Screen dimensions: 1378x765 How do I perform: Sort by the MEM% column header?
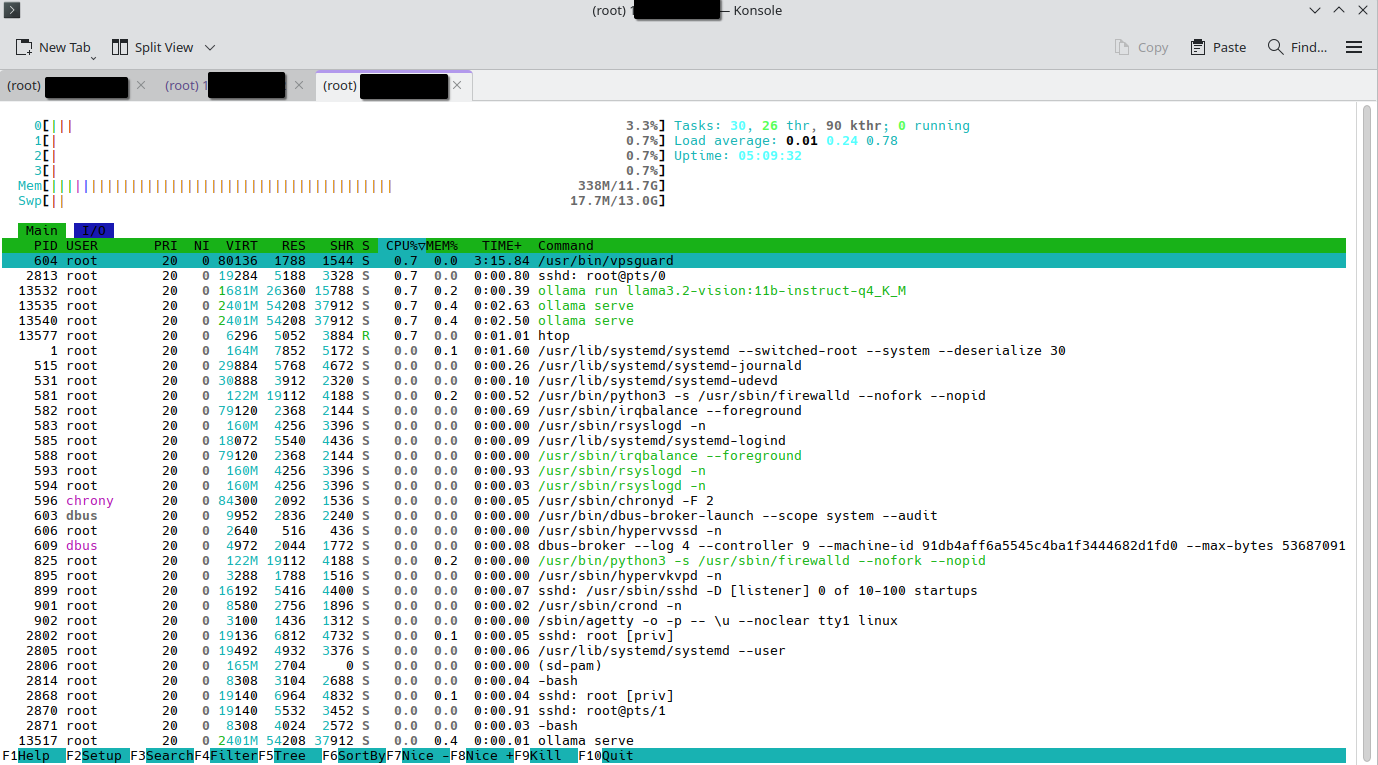(x=442, y=246)
